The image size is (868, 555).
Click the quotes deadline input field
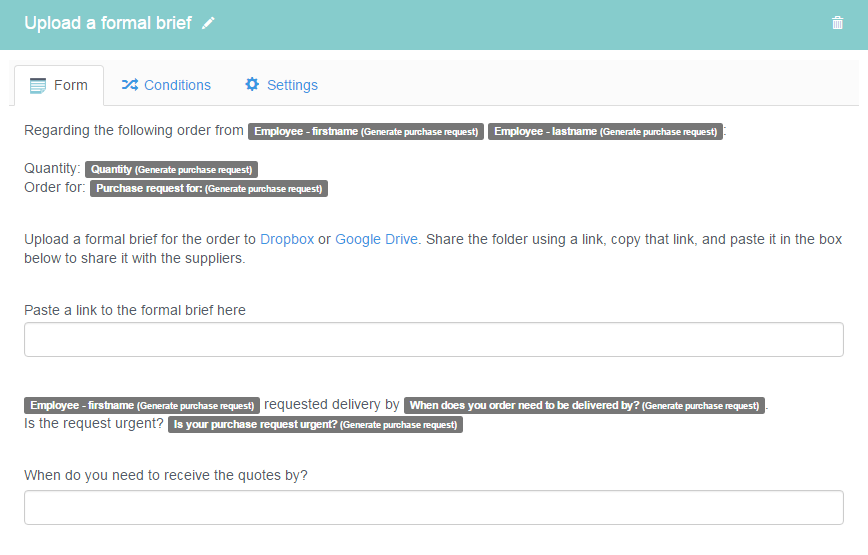coord(433,507)
